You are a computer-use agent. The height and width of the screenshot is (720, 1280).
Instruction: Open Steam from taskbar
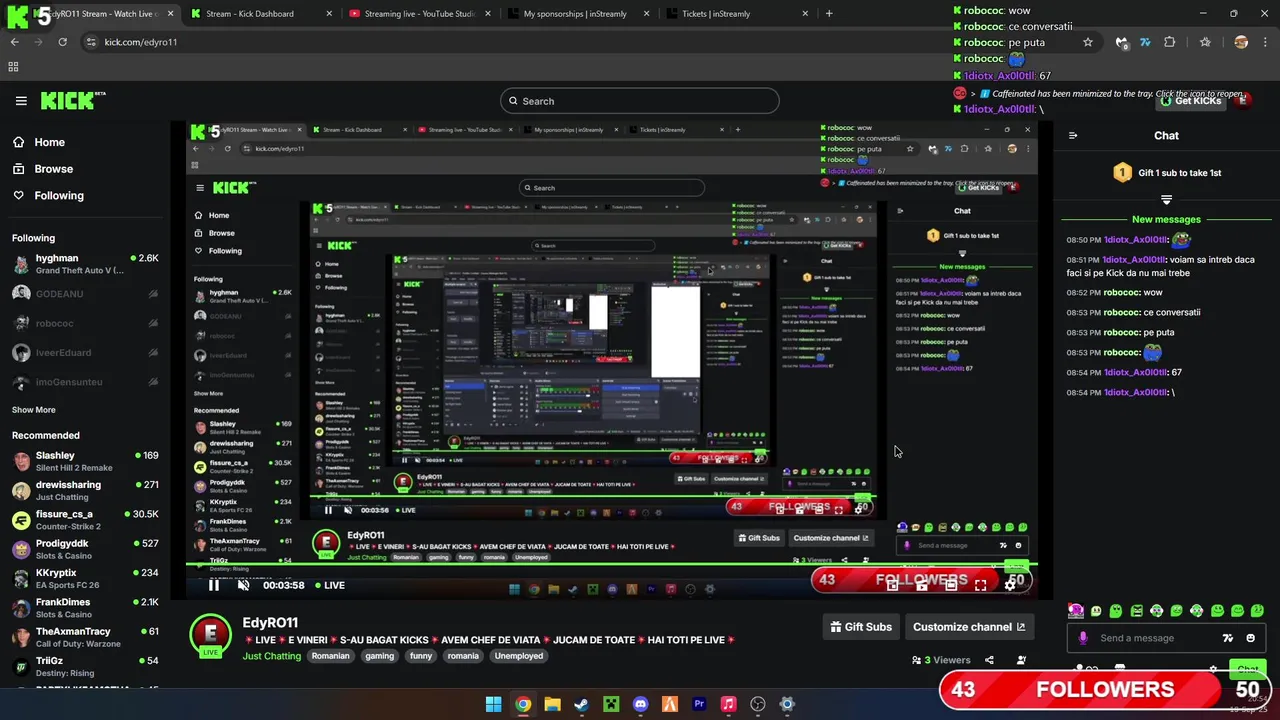[581, 704]
